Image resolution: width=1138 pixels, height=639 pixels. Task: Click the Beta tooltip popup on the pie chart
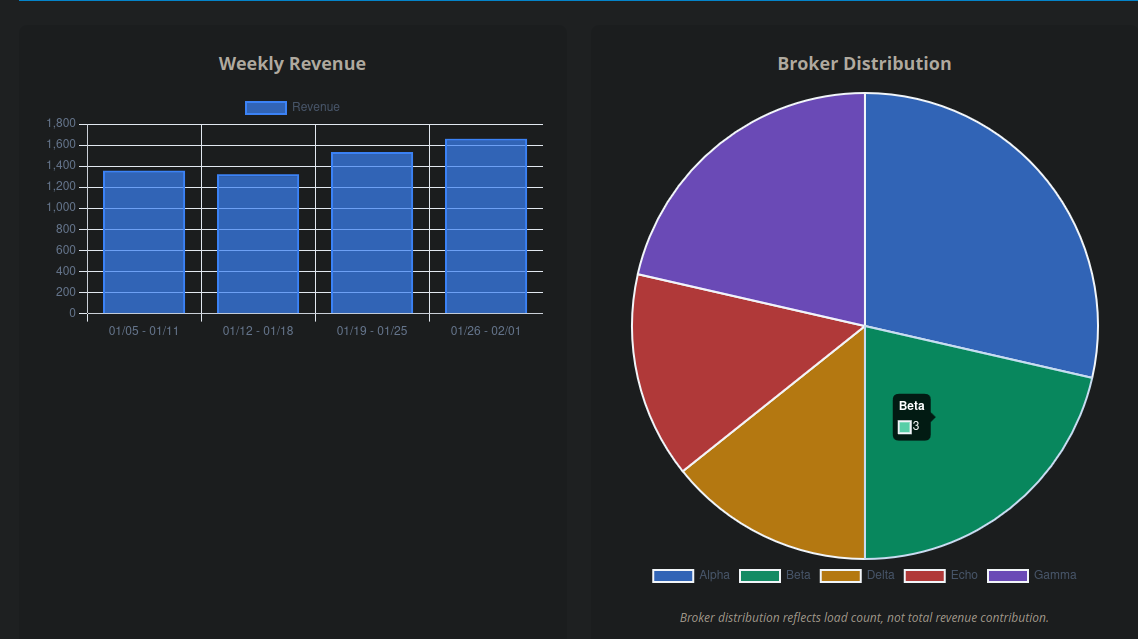pyautogui.click(x=911, y=416)
